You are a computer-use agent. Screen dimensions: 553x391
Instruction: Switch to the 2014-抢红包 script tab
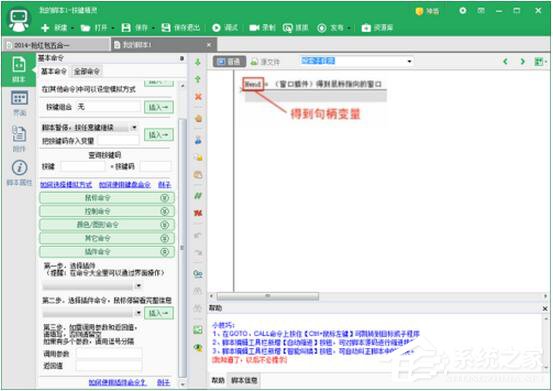56,45
